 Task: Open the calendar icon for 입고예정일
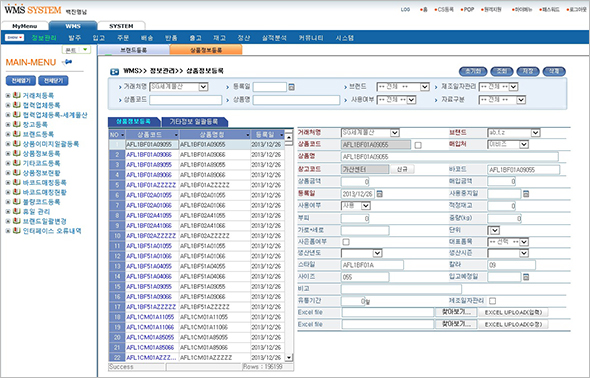[526, 277]
